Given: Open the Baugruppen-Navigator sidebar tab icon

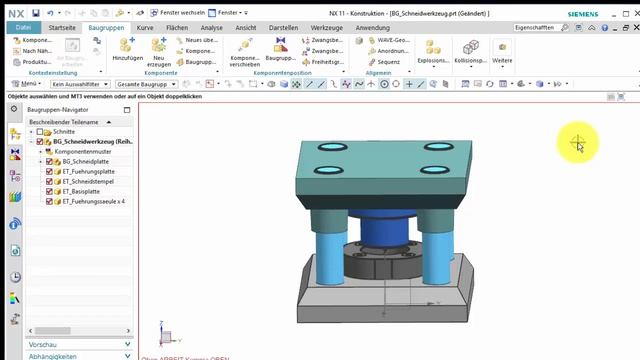Looking at the screenshot, I should pos(15,134).
